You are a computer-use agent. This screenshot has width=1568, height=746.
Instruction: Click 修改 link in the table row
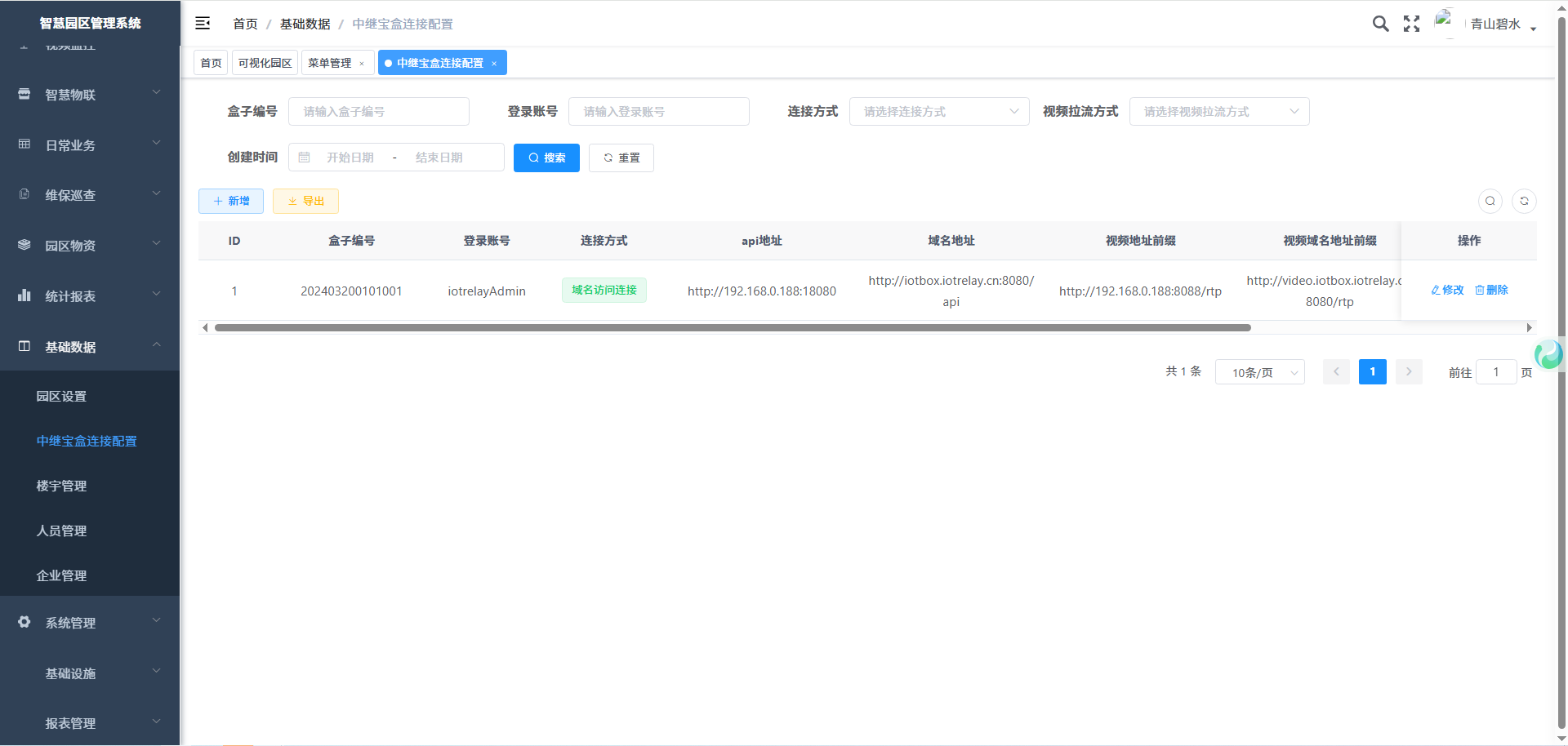click(1447, 290)
